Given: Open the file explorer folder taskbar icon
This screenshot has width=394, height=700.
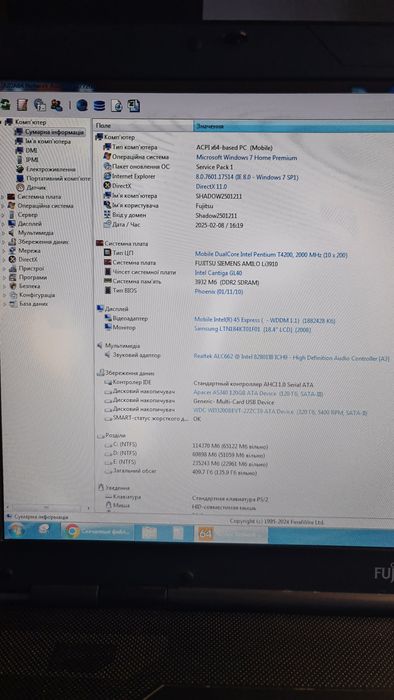Looking at the screenshot, I should tap(149, 532).
